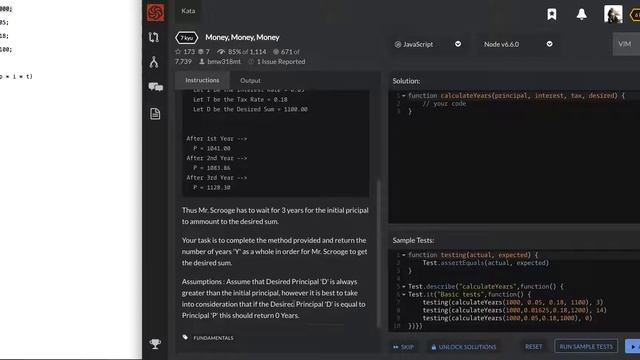
Task: Open the training icon in sidebar
Action: [154, 38]
